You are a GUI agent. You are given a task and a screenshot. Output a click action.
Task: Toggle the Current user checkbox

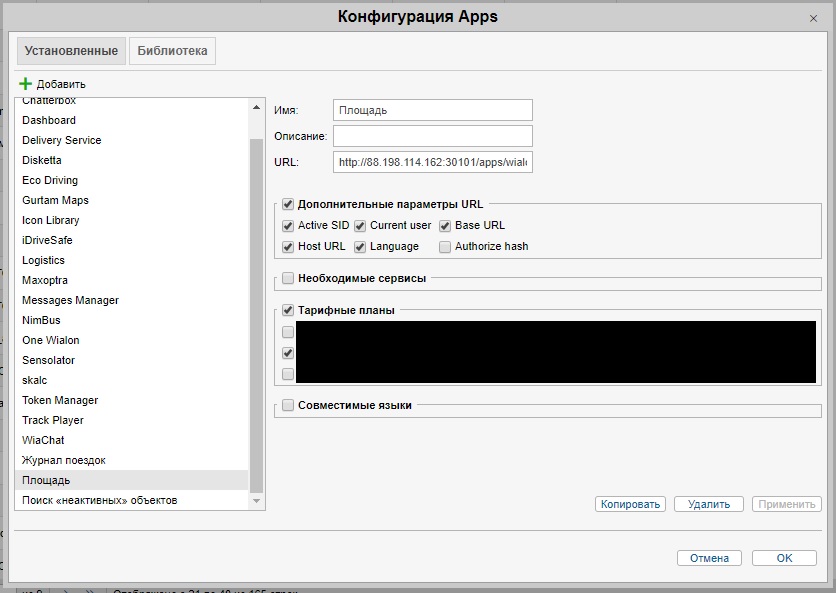pos(360,226)
